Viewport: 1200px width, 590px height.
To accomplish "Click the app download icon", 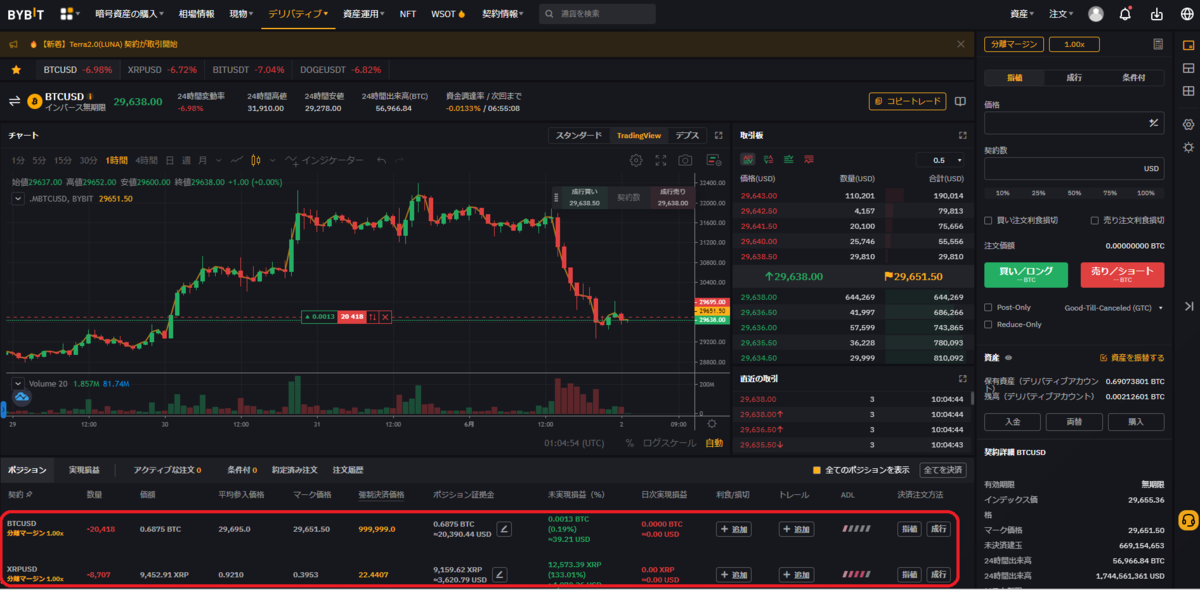I will (x=1157, y=14).
